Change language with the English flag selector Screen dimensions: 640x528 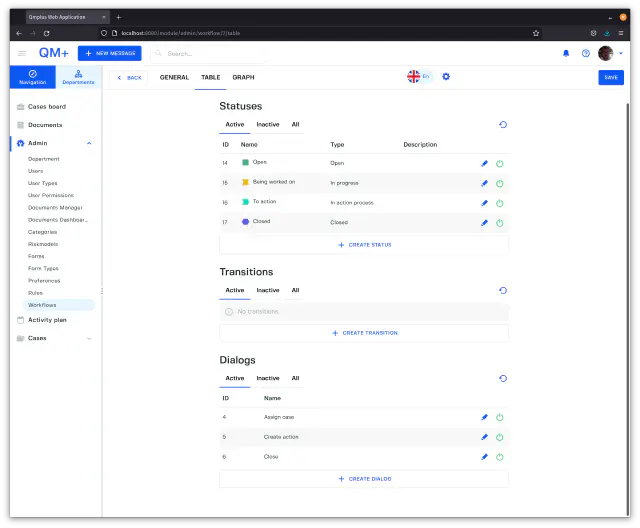(x=419, y=76)
